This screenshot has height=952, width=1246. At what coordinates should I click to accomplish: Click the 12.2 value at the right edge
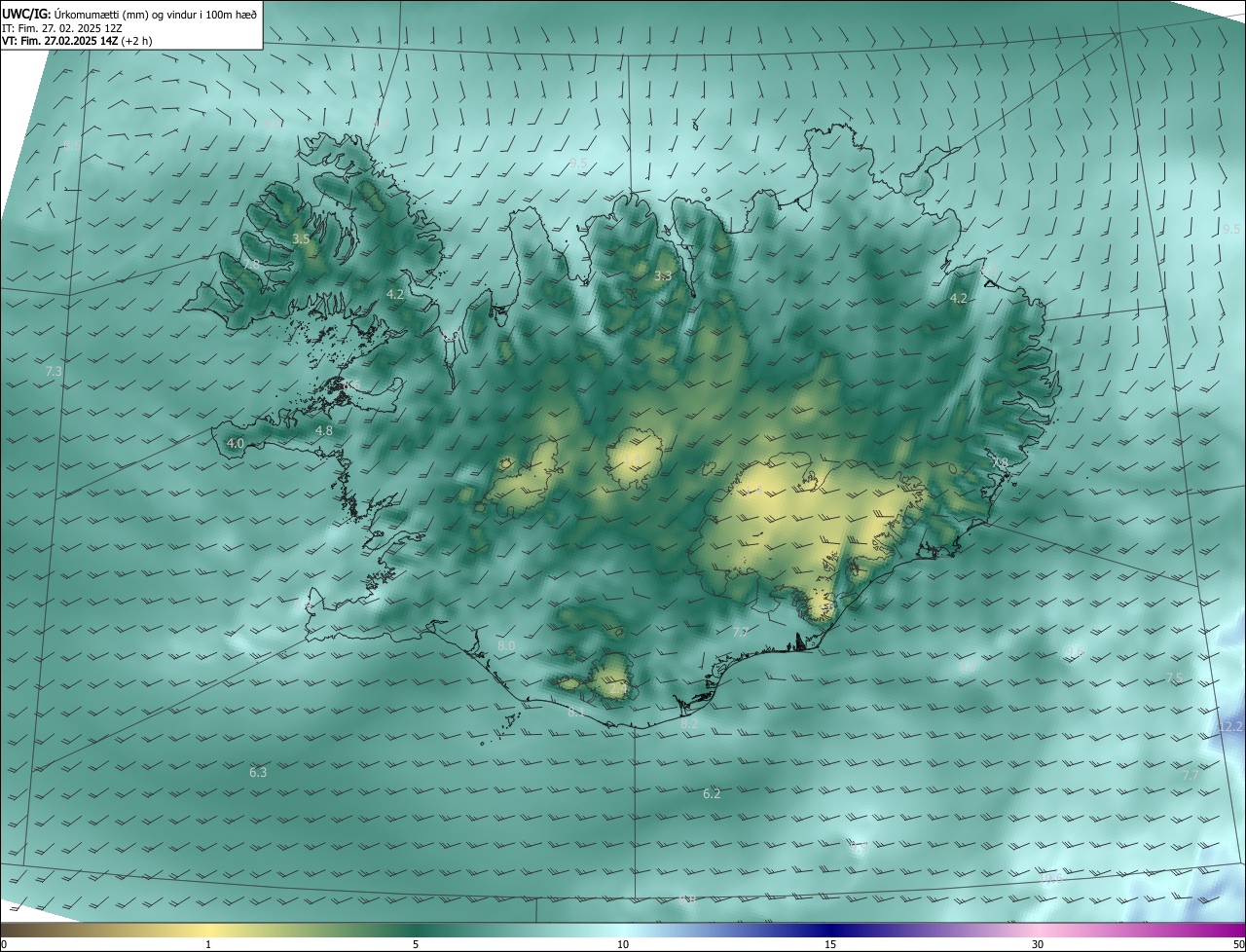tap(1230, 727)
